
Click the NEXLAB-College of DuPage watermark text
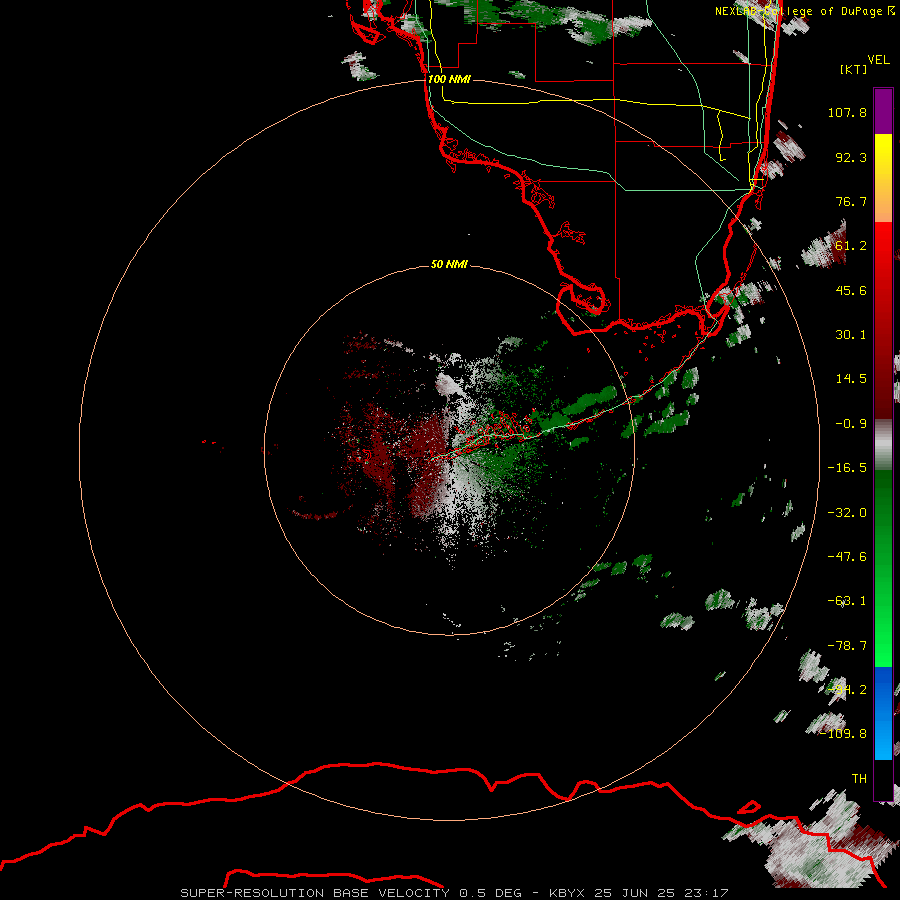tap(804, 11)
